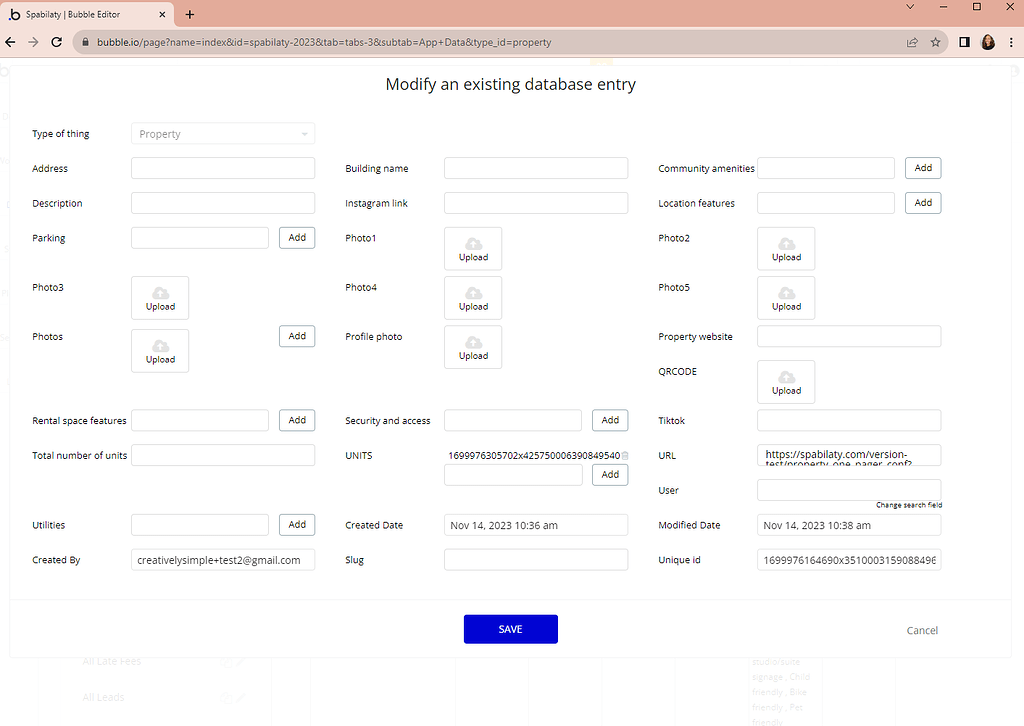Click the Slug input field
Image resolution: width=1024 pixels, height=726 pixels.
535,559
